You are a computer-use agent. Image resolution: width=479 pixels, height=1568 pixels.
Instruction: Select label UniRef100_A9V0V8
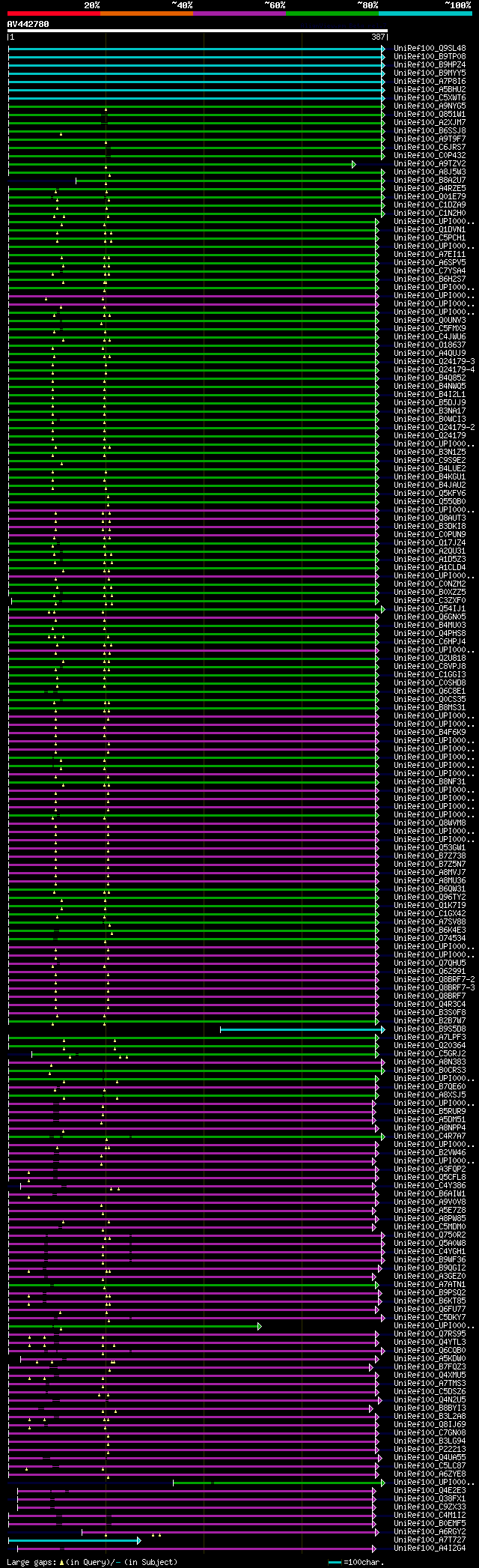coord(430,1202)
